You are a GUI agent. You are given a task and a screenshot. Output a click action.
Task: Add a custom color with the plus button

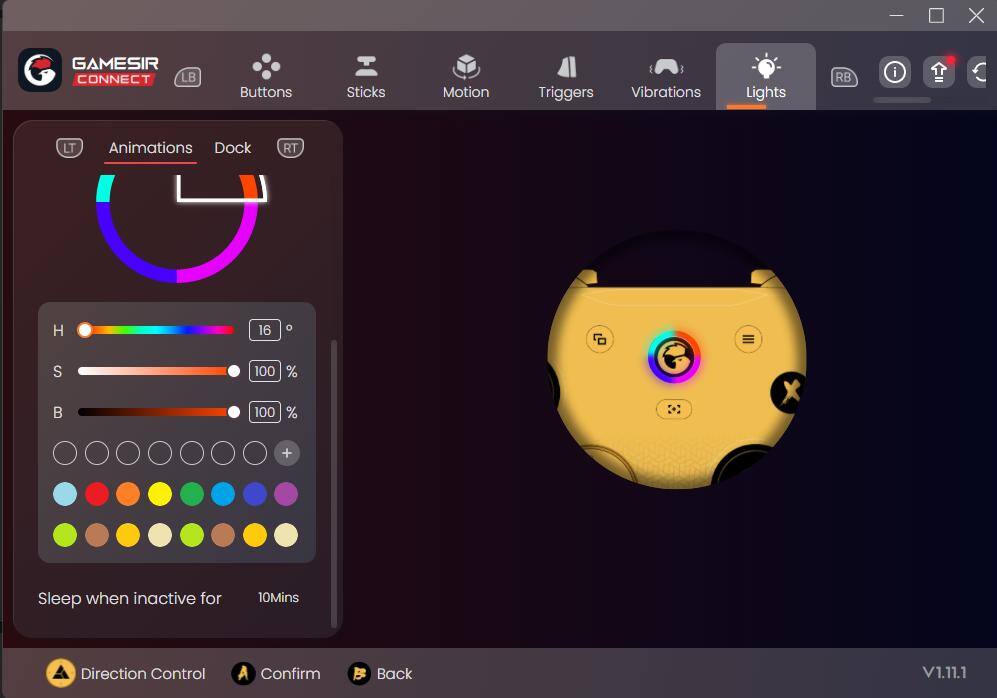[x=287, y=453]
